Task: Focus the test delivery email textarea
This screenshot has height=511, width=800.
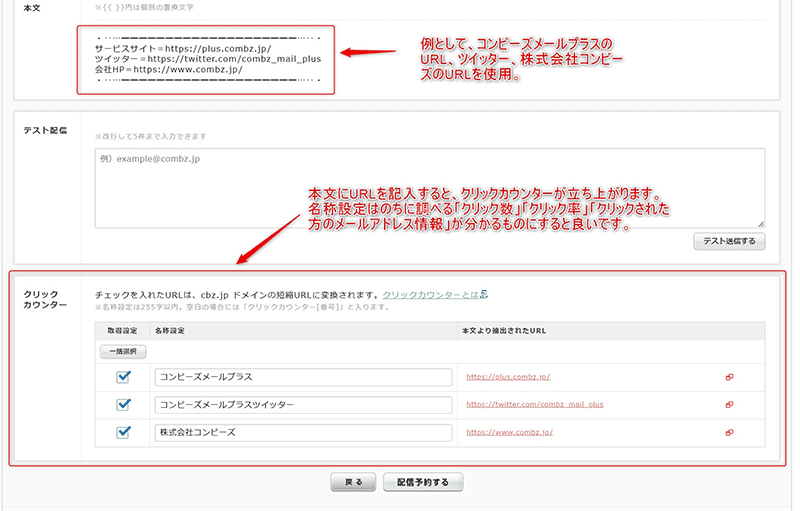Action: (430, 188)
